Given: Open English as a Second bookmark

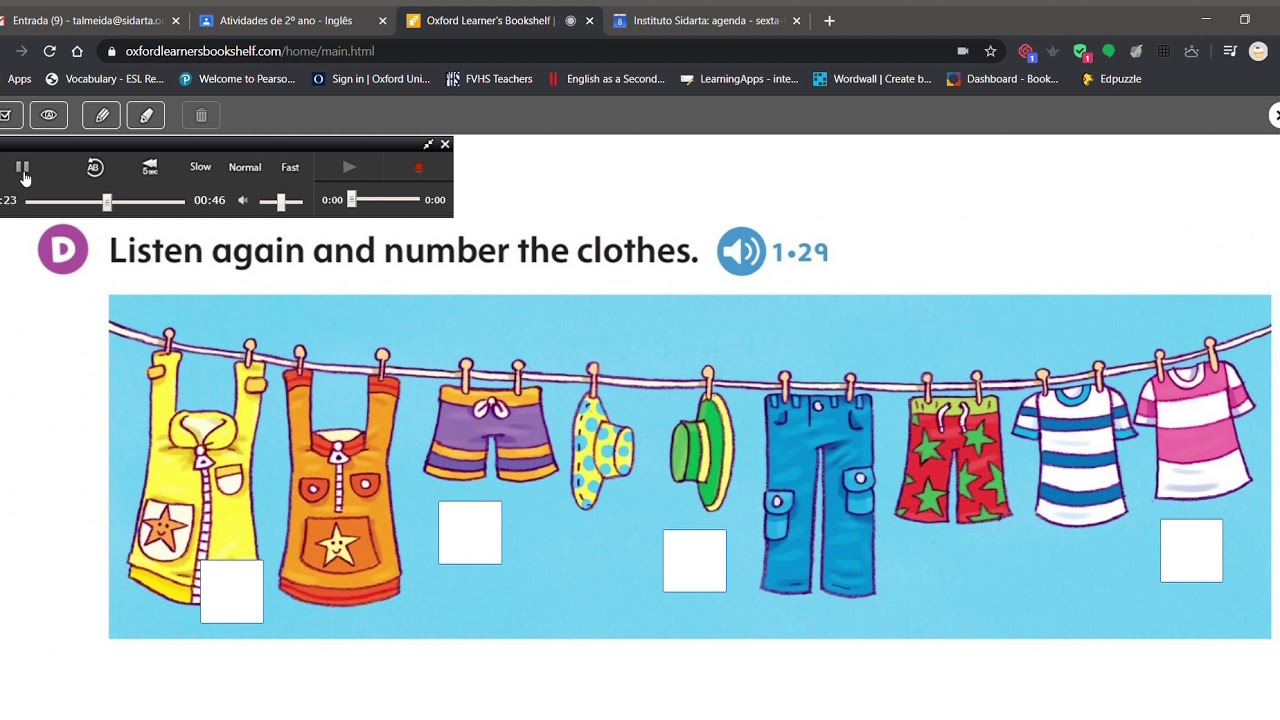Looking at the screenshot, I should tap(606, 79).
